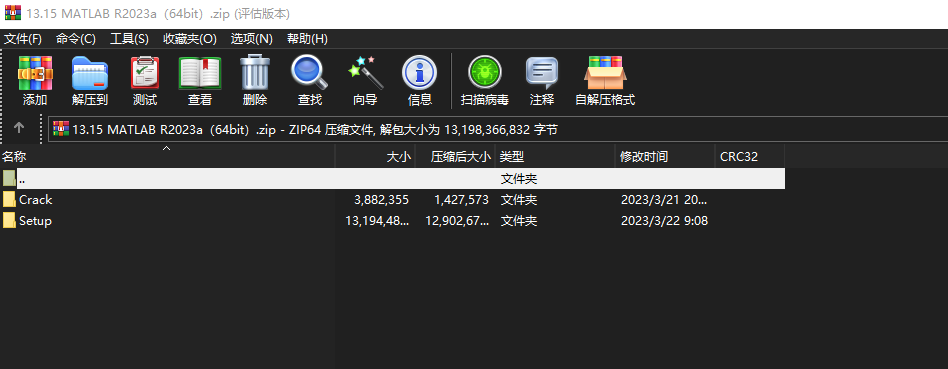Open the 查看 (View) book icon
Screen dimensions: 948x369
coord(200,73)
